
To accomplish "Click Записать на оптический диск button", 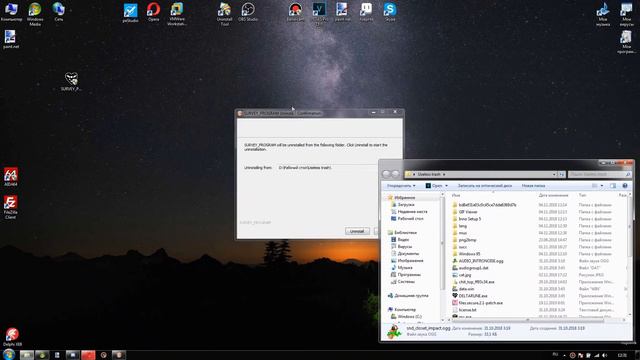I will click(x=485, y=186).
